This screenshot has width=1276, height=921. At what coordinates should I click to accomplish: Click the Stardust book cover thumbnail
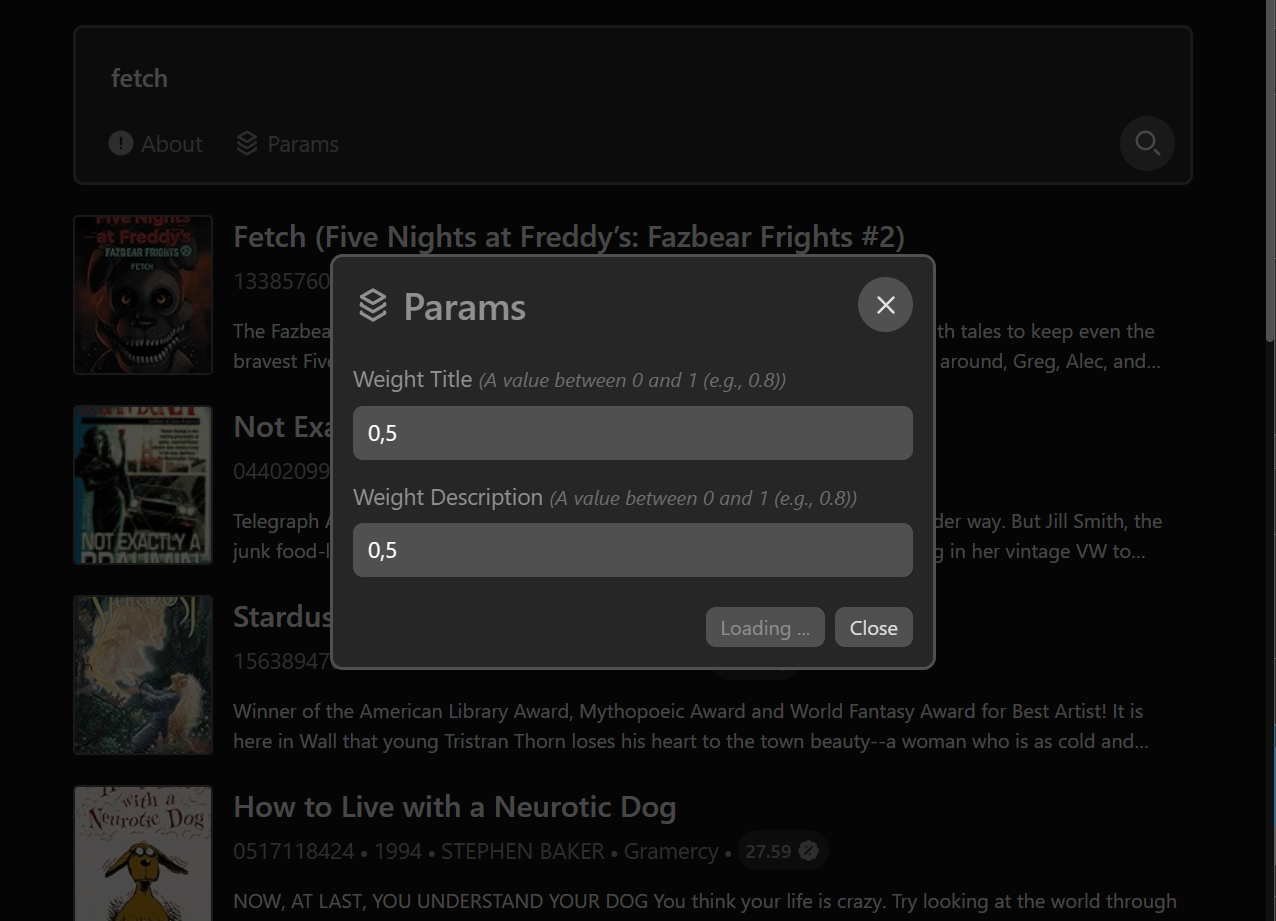[x=143, y=675]
